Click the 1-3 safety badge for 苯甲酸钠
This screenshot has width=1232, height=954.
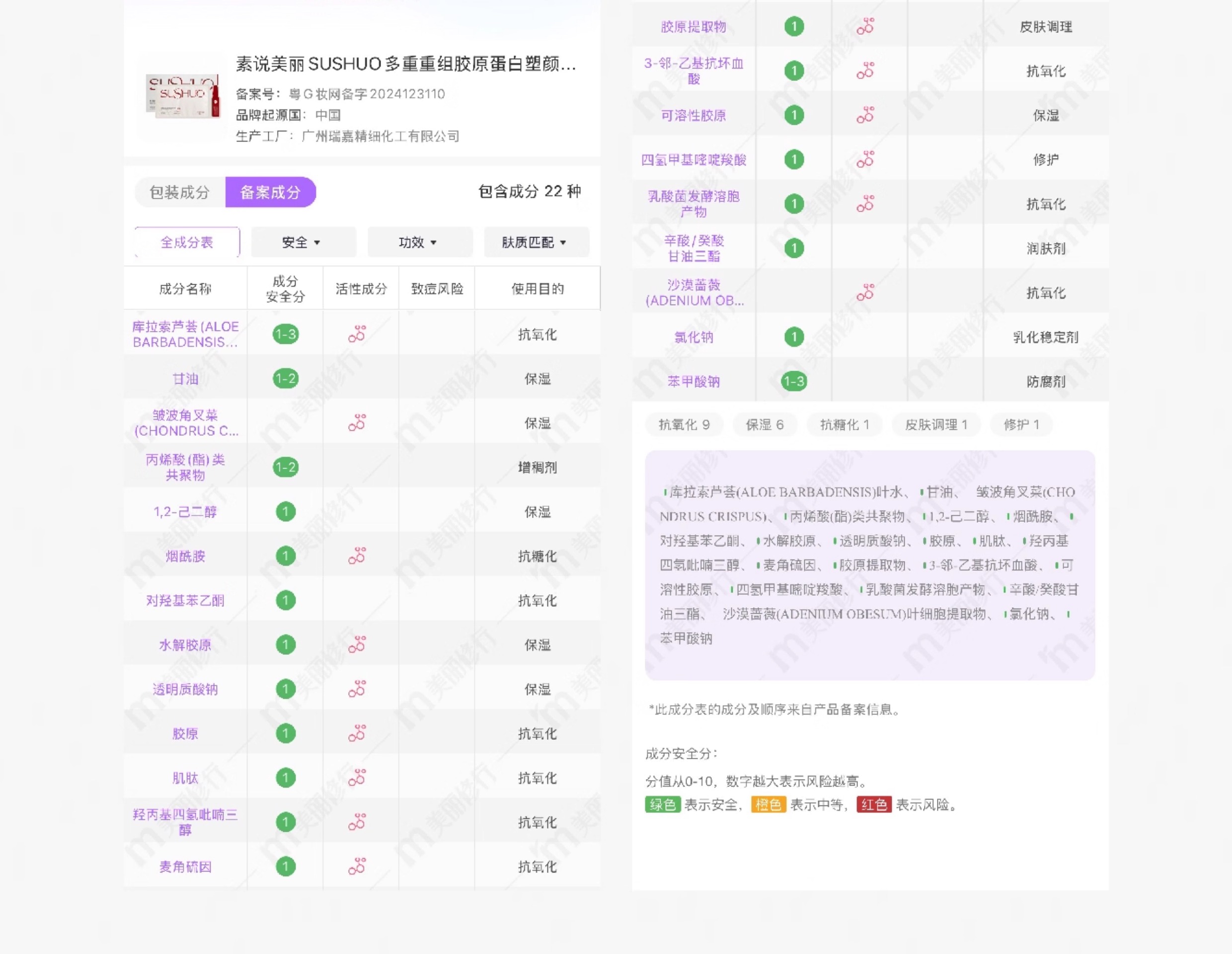[794, 382]
